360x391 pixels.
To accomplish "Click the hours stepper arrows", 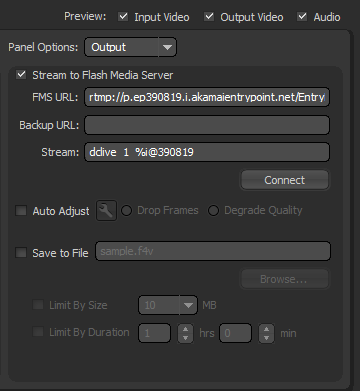I will tap(185, 333).
